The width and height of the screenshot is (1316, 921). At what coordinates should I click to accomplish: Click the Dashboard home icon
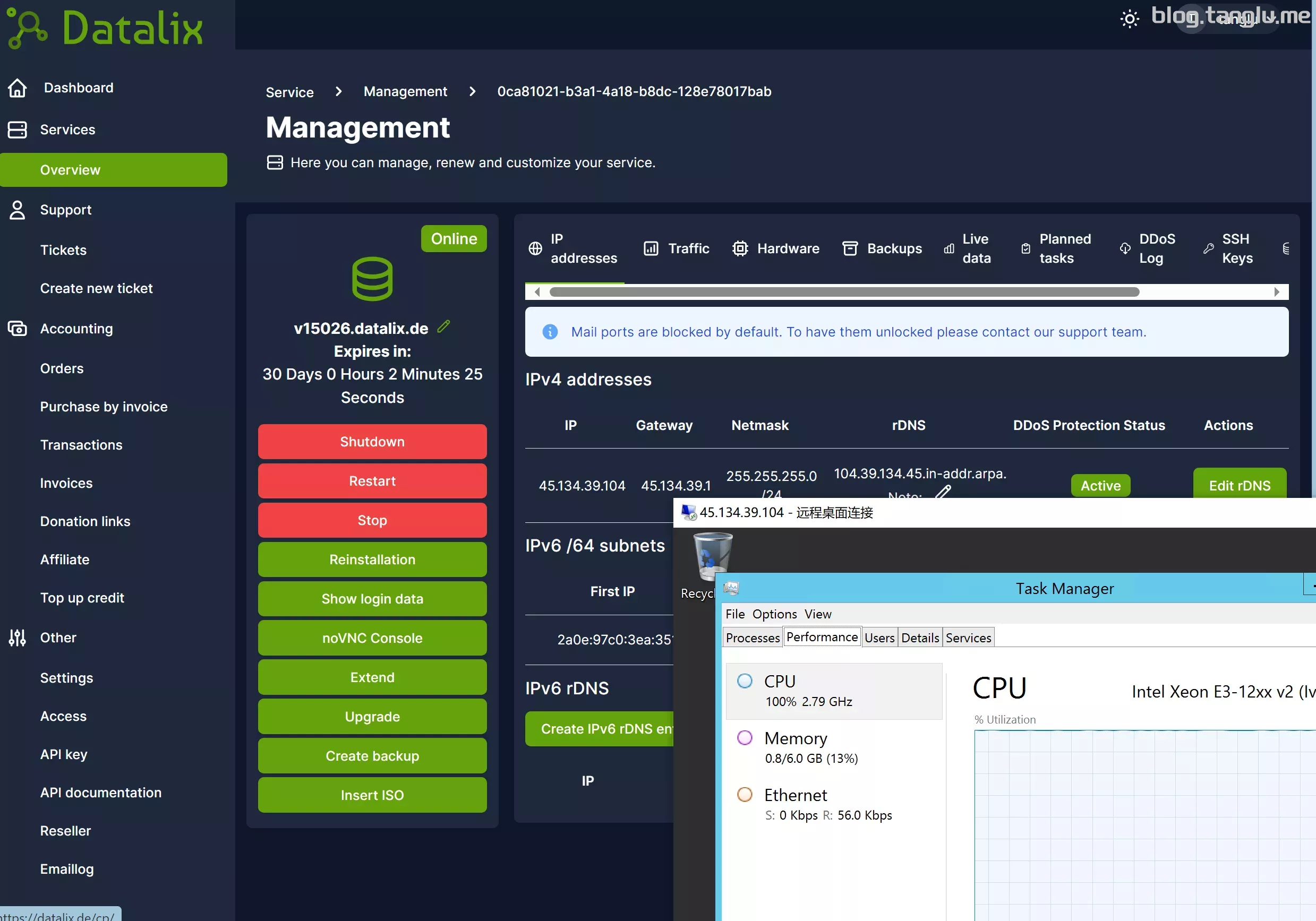[17, 88]
